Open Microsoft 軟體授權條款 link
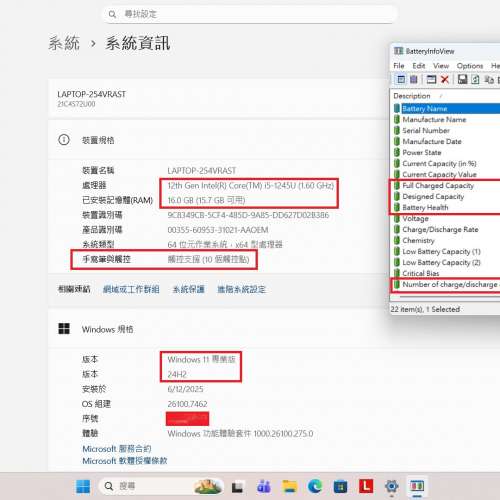The height and width of the screenshot is (500, 500). coord(125,461)
